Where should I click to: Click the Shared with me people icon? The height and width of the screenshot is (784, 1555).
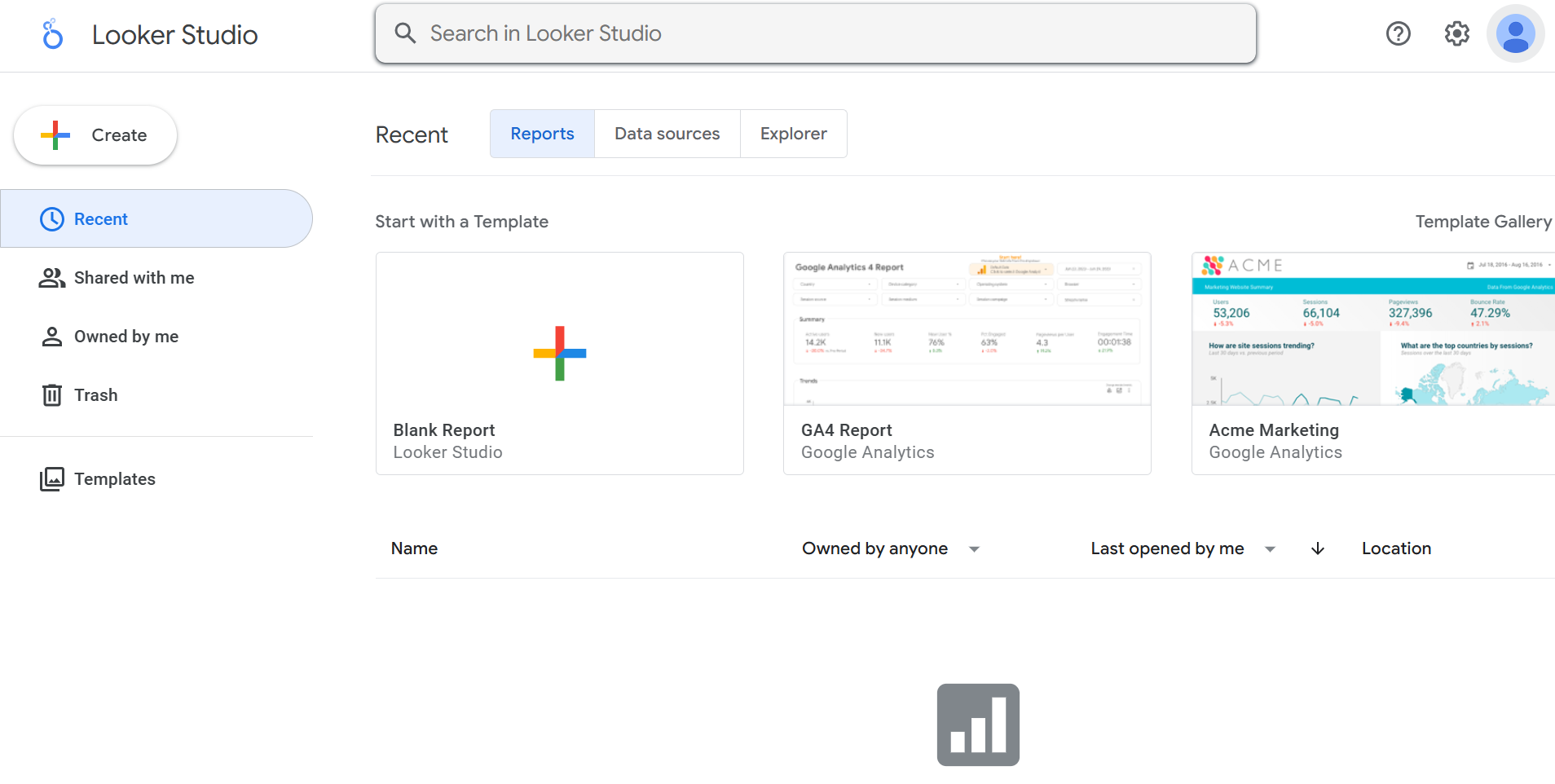coord(52,277)
